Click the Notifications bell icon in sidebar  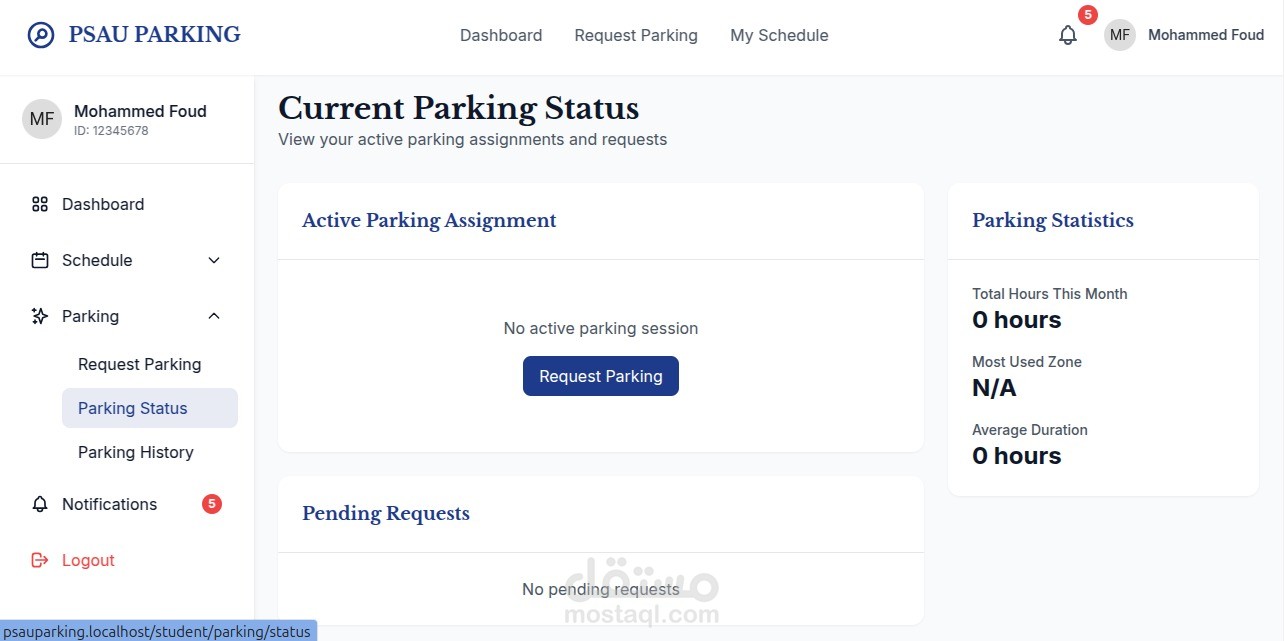pyautogui.click(x=40, y=504)
